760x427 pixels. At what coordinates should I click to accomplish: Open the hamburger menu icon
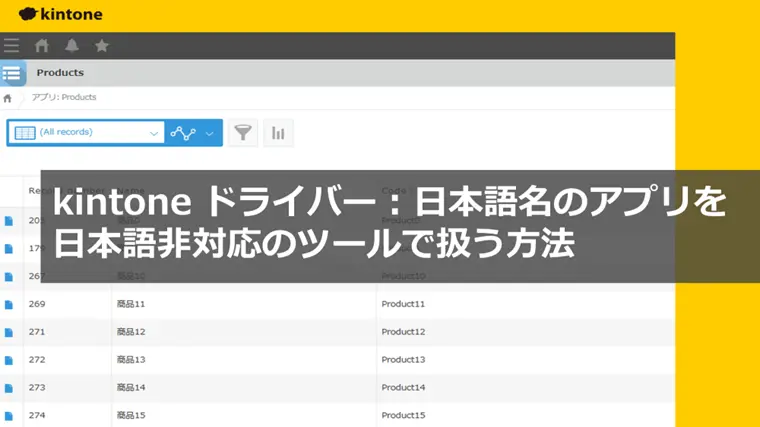11,46
